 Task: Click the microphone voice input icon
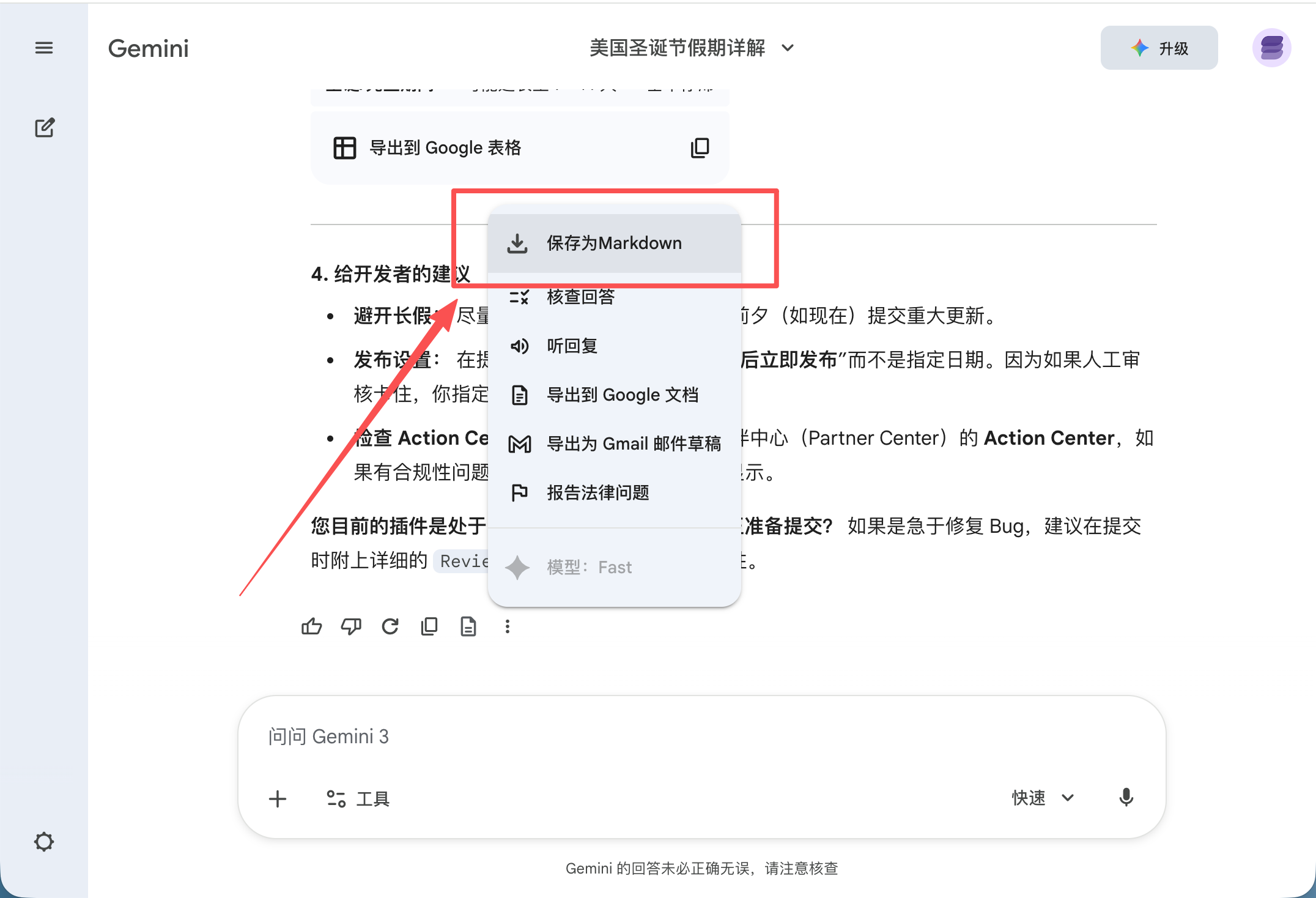point(1126,798)
